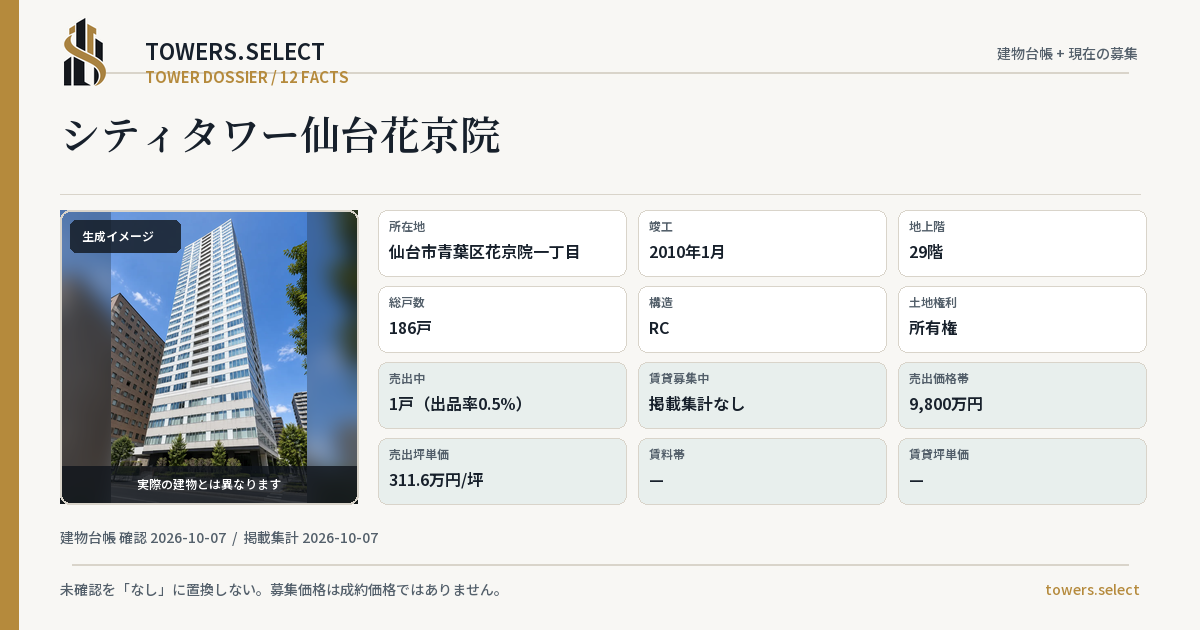Click the 構造 card showing RC
The width and height of the screenshot is (1200, 630).
point(762,319)
